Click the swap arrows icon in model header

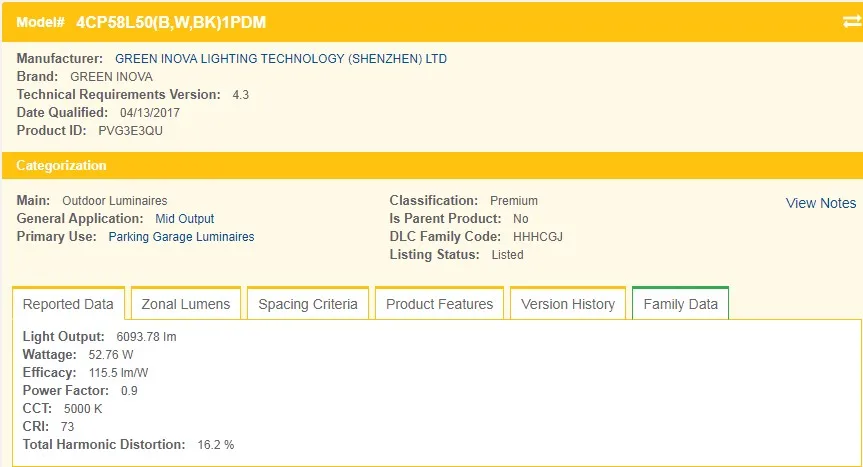click(x=851, y=21)
